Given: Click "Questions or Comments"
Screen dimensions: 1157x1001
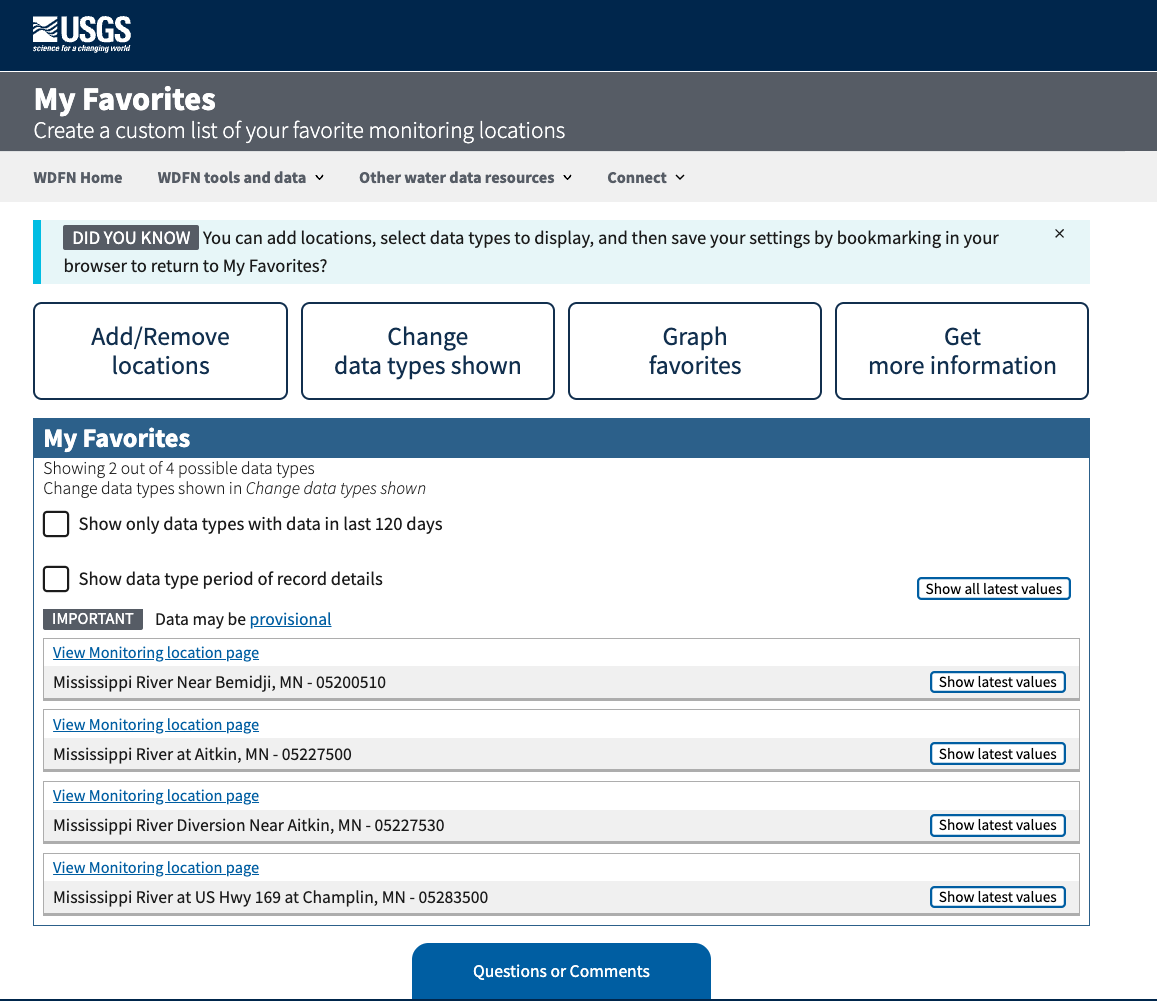Looking at the screenshot, I should pos(561,970).
